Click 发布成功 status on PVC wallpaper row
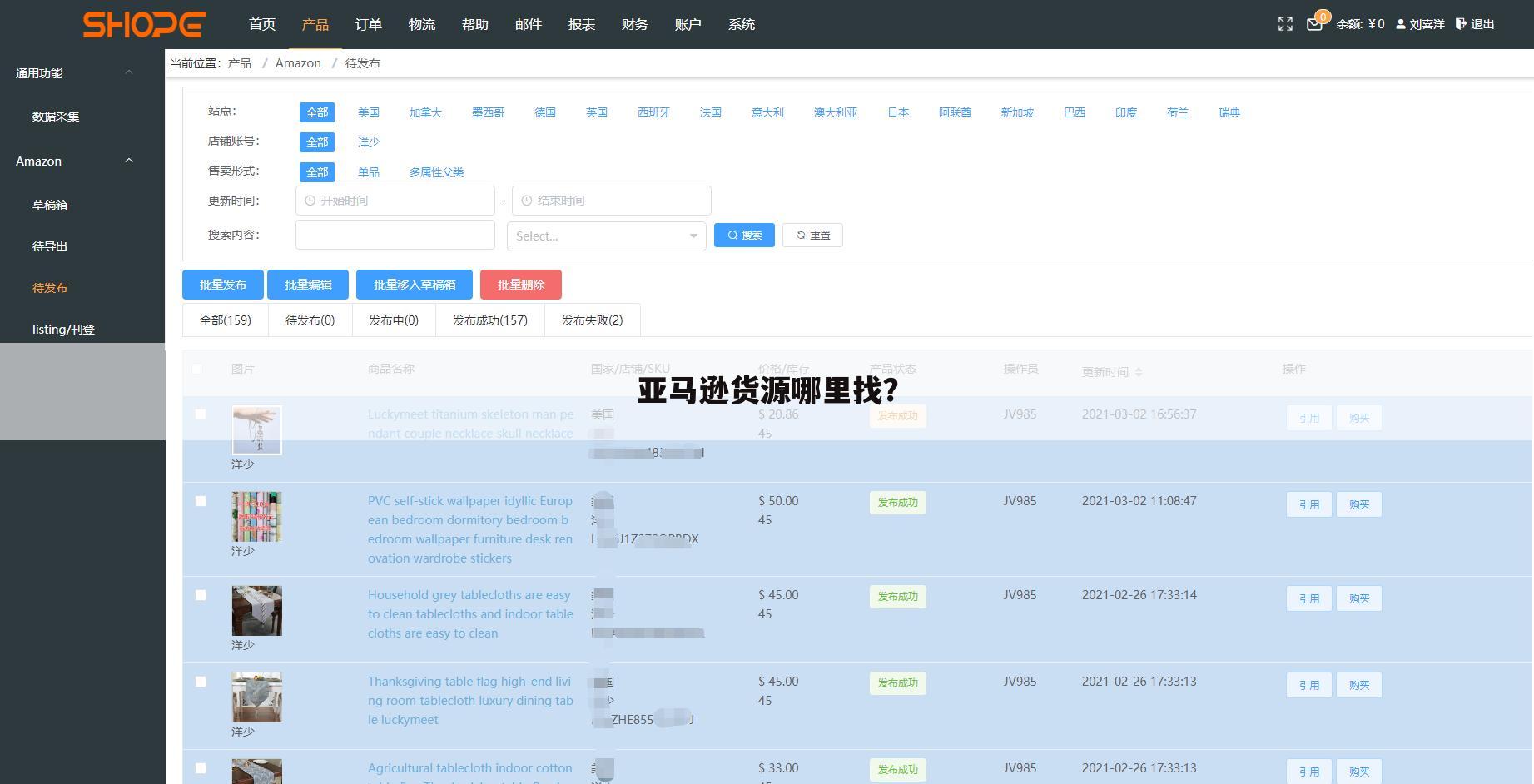The height and width of the screenshot is (784, 1534). point(898,503)
